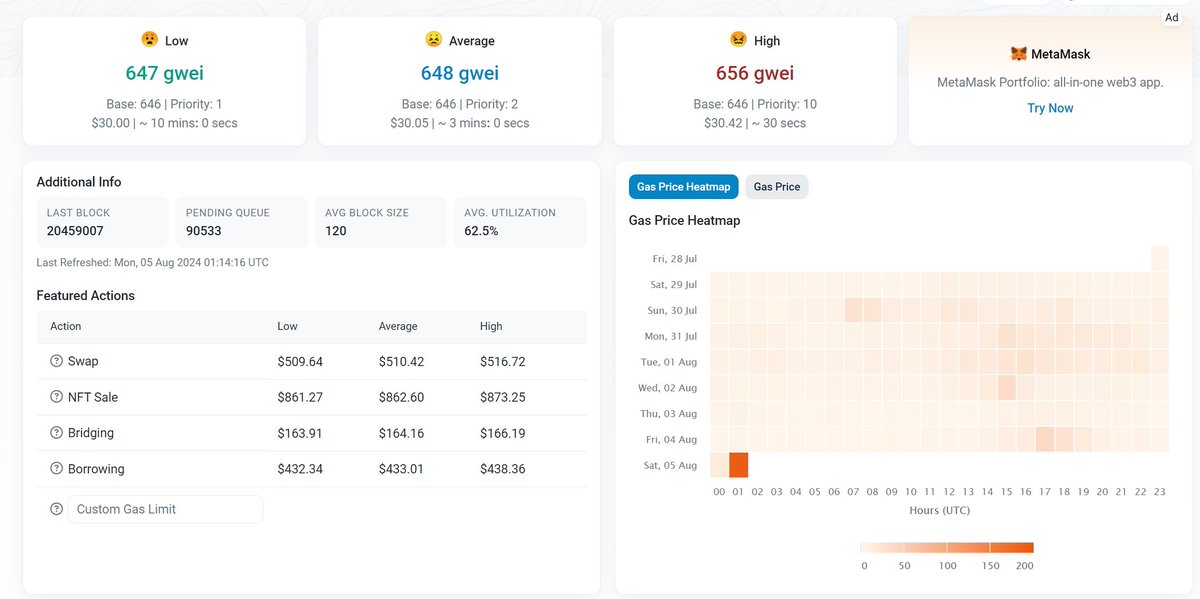This screenshot has width=1200, height=599.
Task: Click pending queue value 90533
Action: pyautogui.click(x=204, y=231)
